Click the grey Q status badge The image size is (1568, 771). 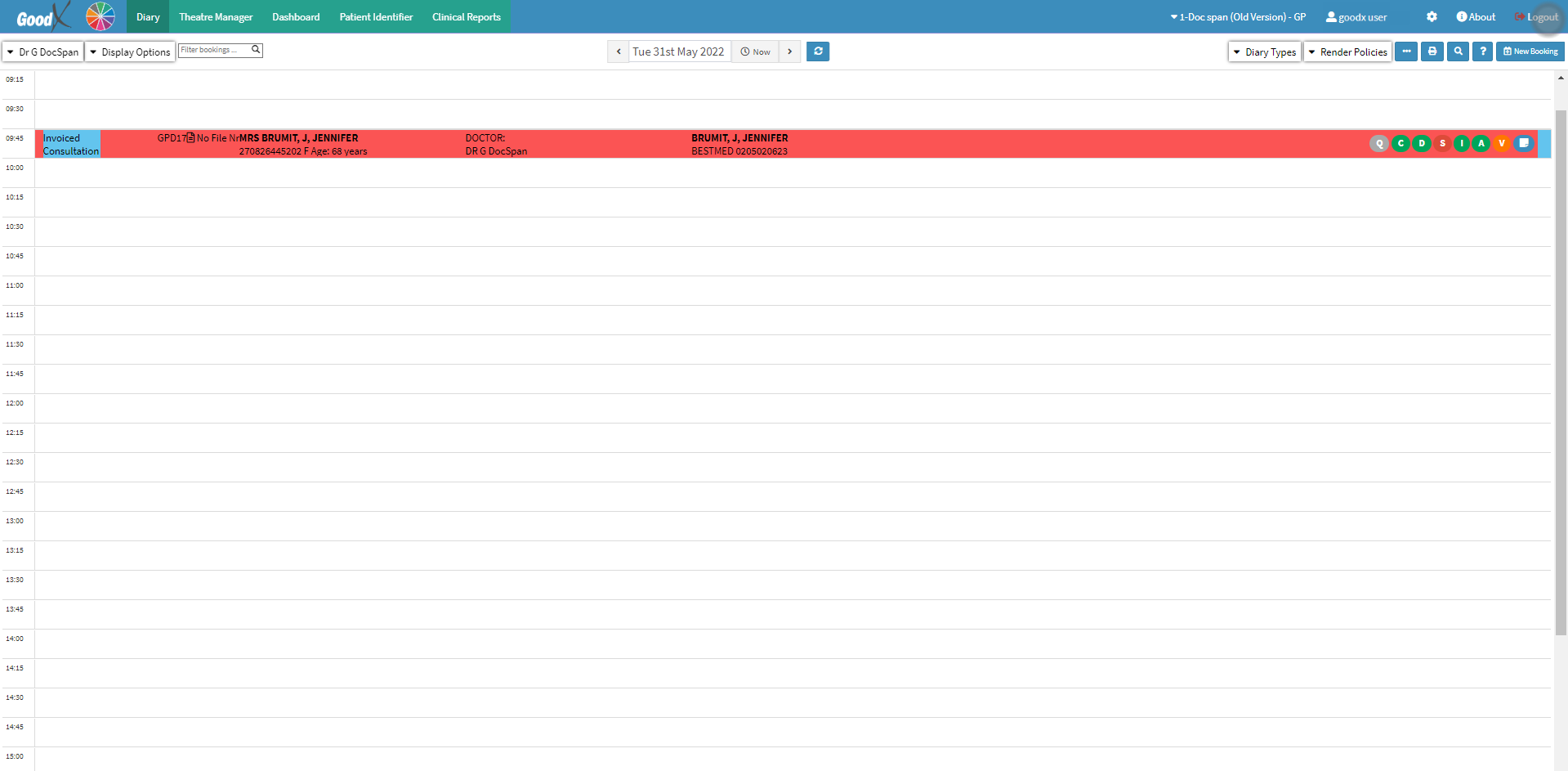coord(1379,144)
